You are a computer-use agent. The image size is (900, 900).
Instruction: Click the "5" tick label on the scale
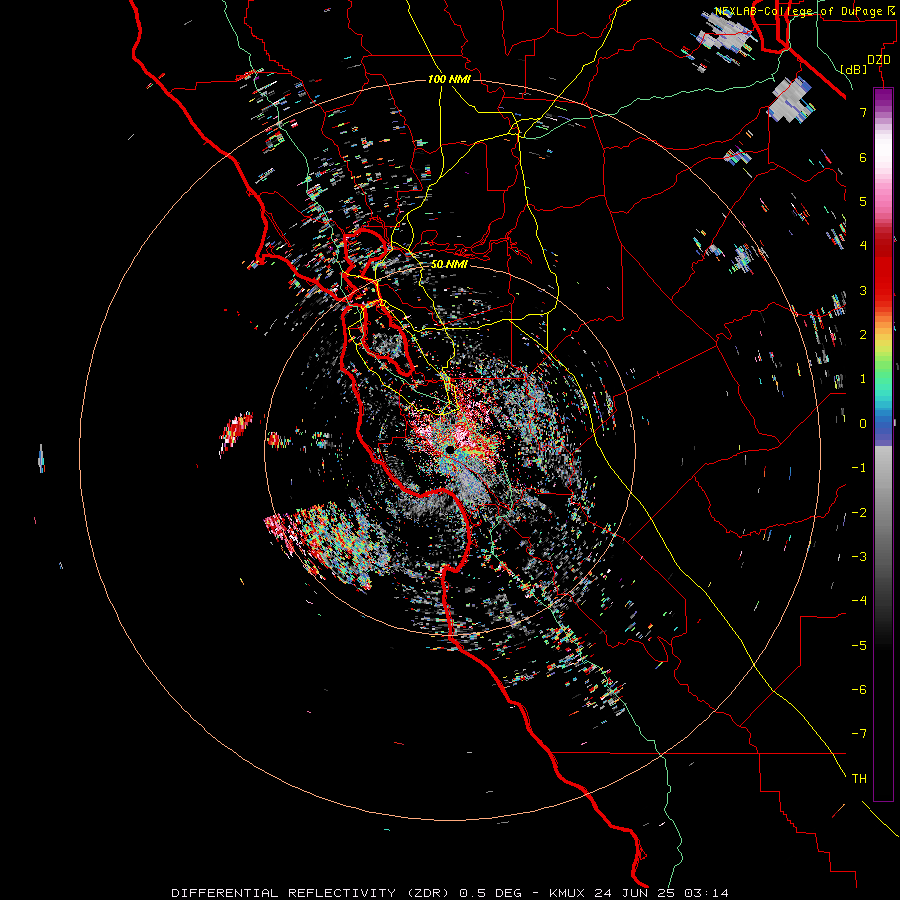coord(863,201)
